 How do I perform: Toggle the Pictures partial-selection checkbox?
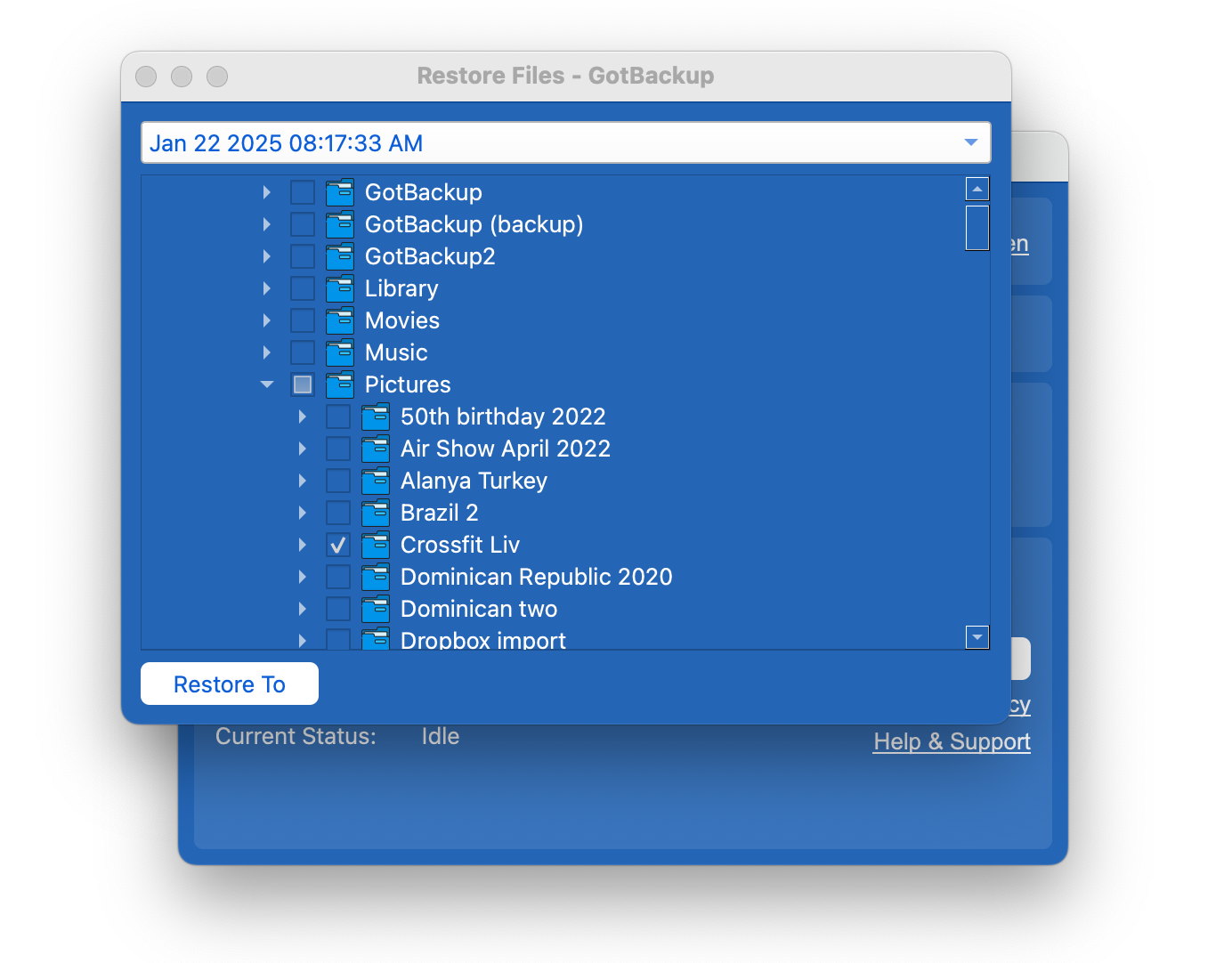pos(303,384)
